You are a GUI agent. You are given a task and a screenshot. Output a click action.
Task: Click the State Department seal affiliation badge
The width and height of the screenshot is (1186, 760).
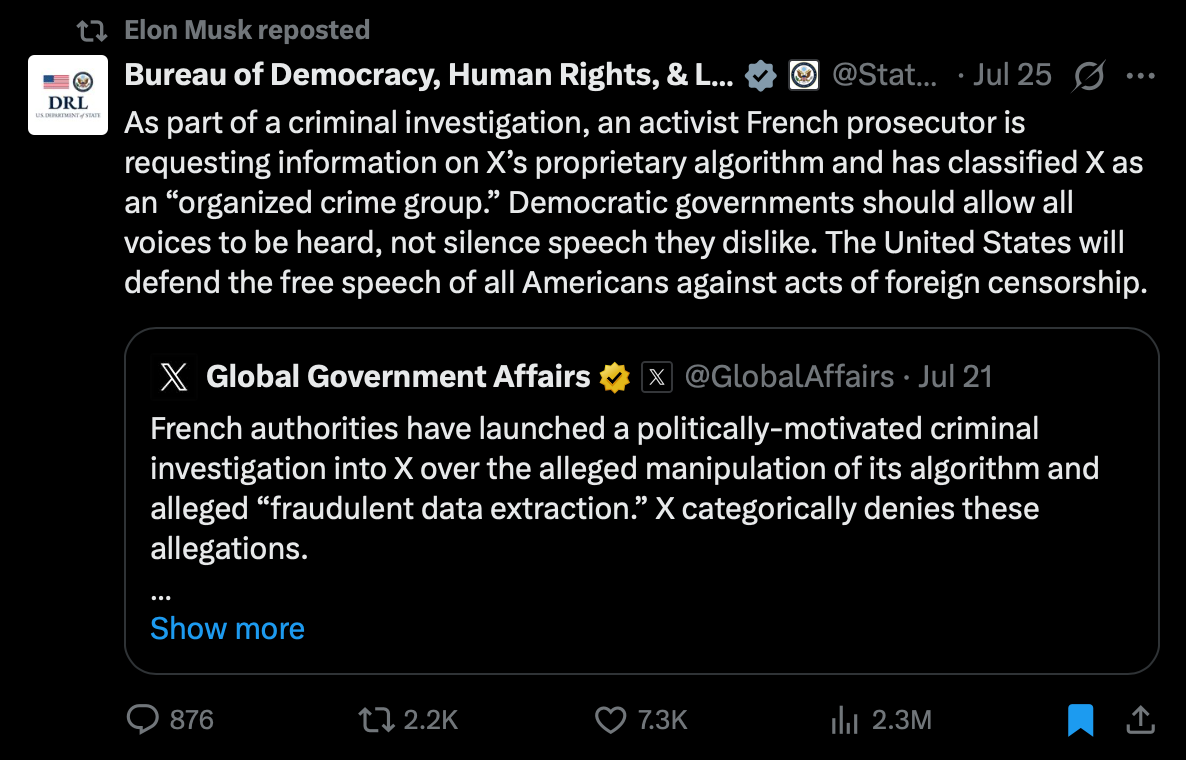[x=804, y=76]
